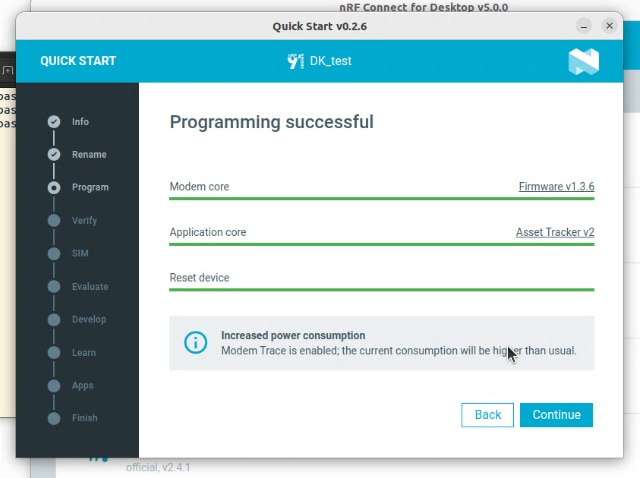The height and width of the screenshot is (478, 640).
Task: Click the Programming successful heading
Action: click(x=271, y=122)
